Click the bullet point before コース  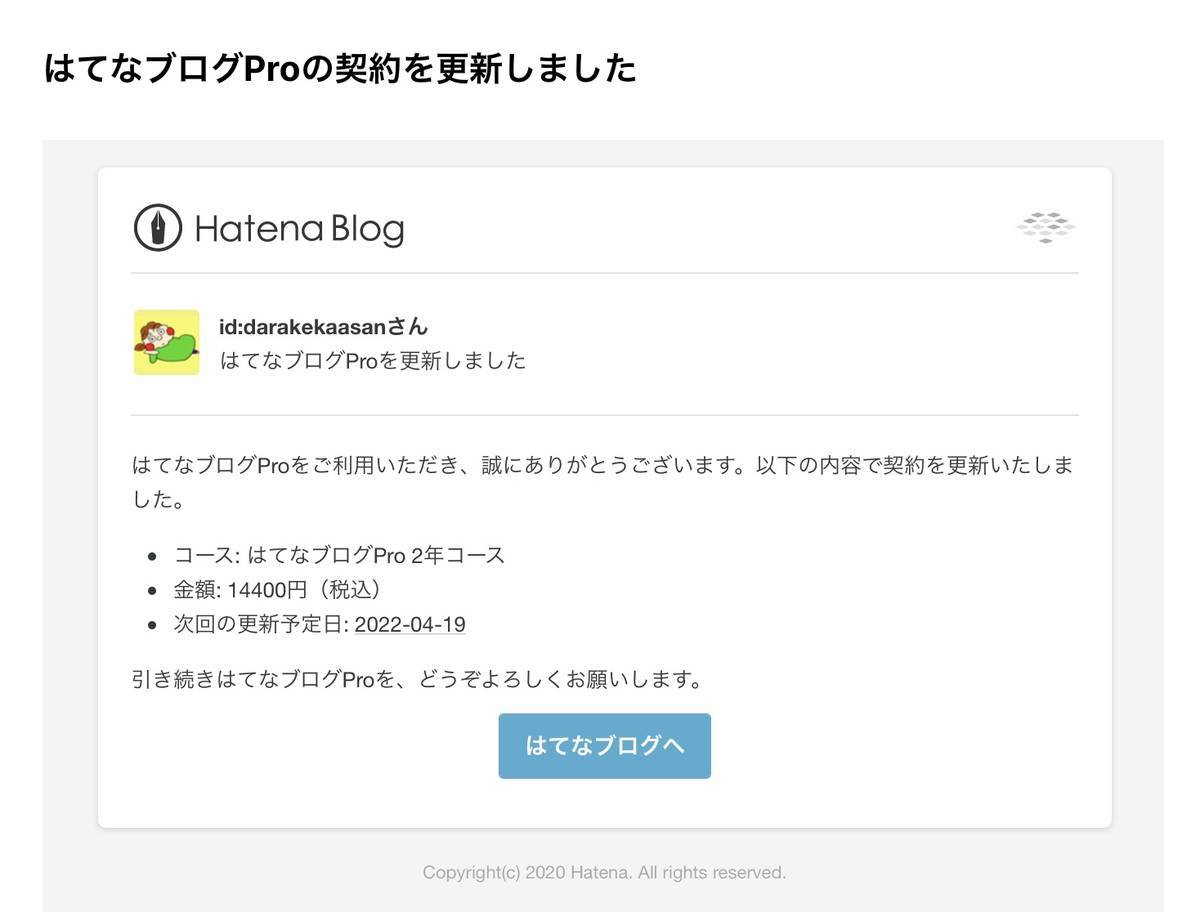(x=152, y=556)
